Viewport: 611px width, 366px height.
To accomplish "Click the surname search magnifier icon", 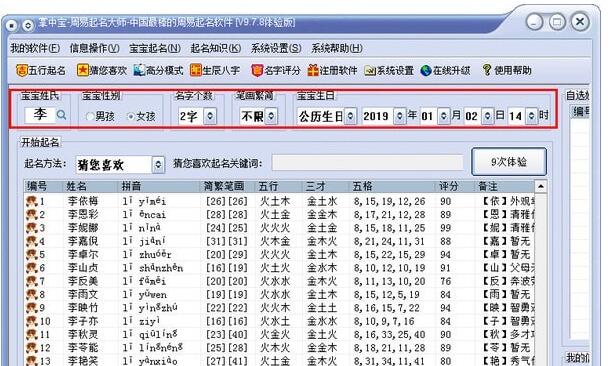I will coord(62,115).
